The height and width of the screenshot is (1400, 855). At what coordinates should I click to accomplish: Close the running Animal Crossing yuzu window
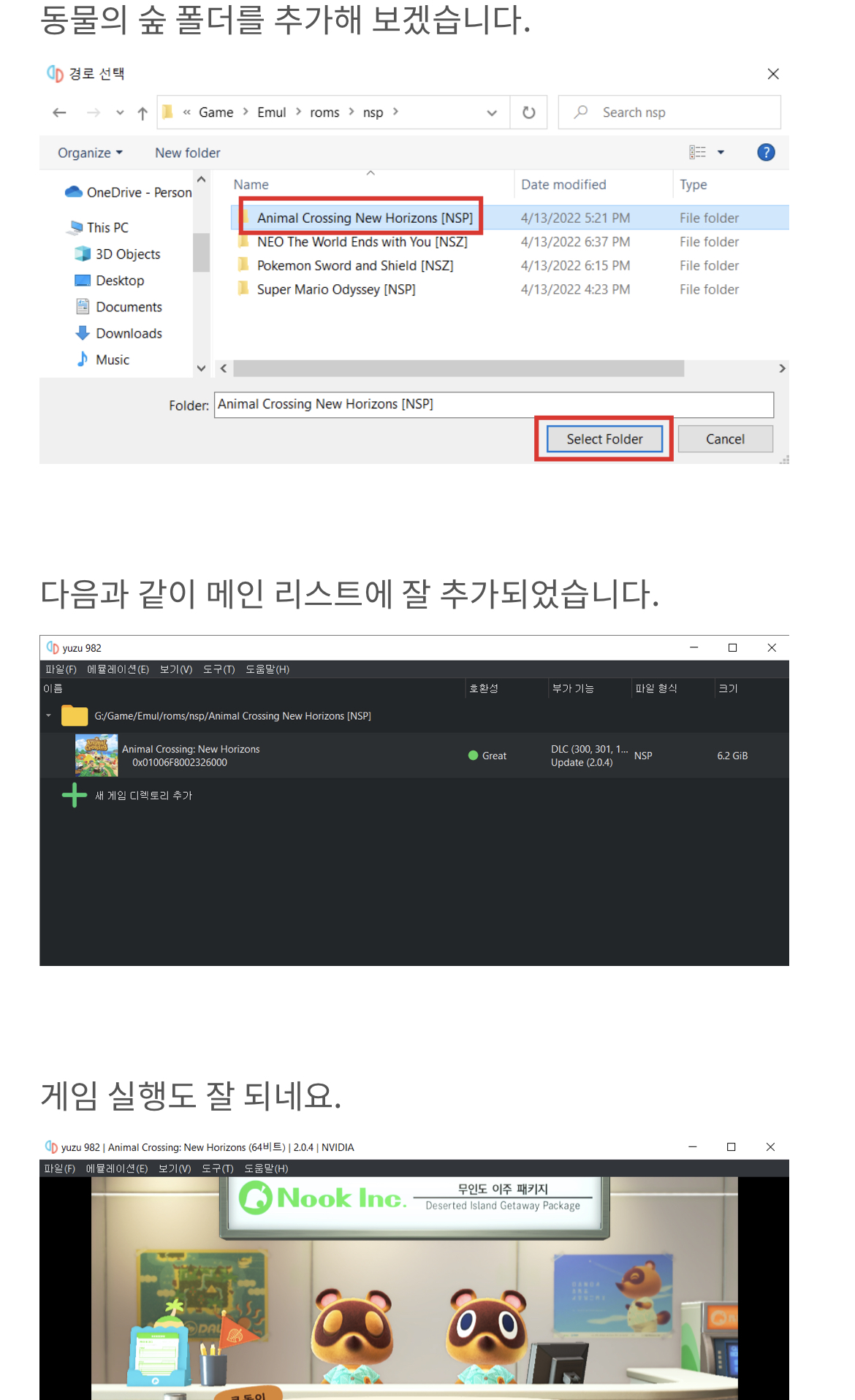(x=770, y=1147)
